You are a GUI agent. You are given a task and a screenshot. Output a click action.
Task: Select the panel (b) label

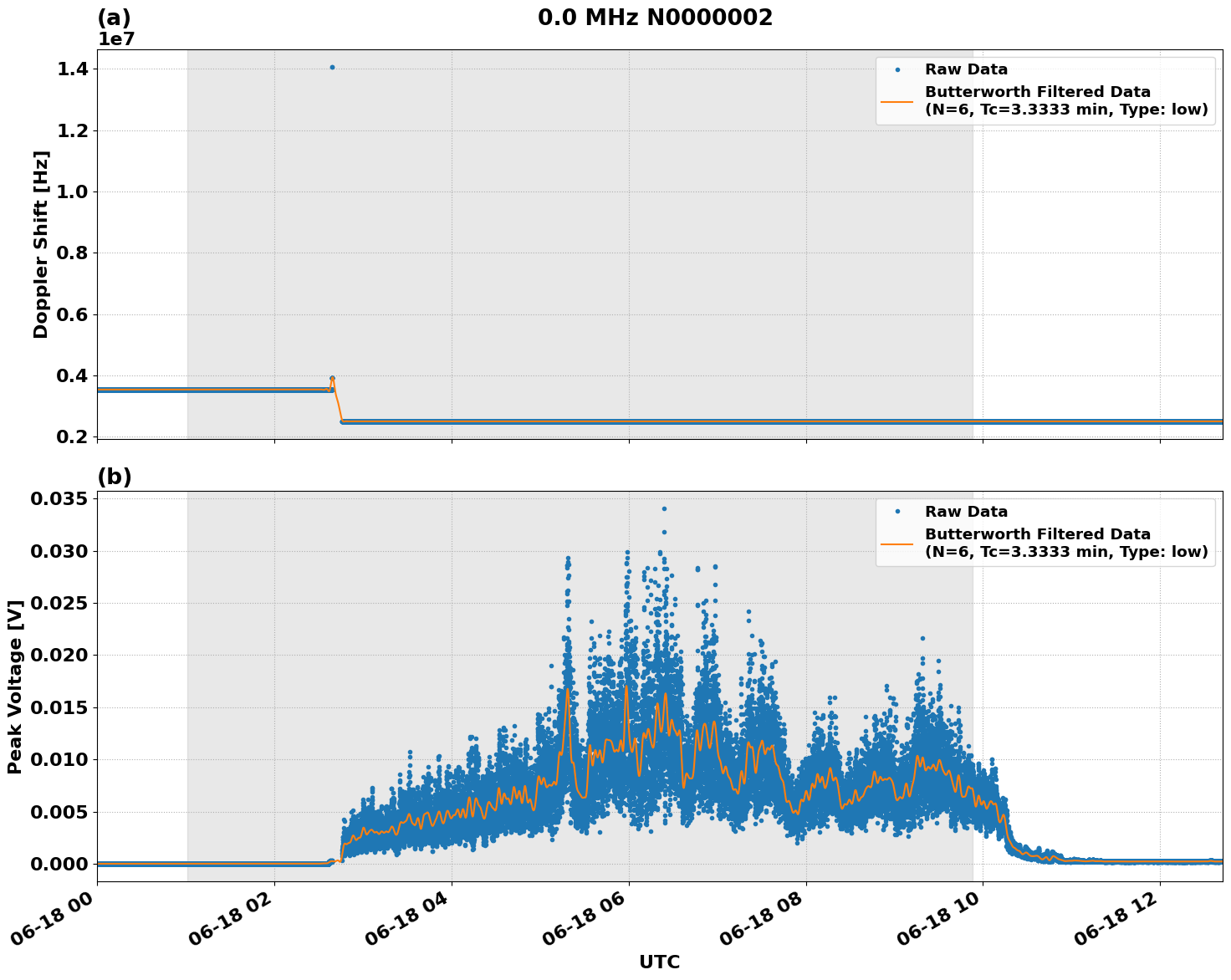(115, 477)
